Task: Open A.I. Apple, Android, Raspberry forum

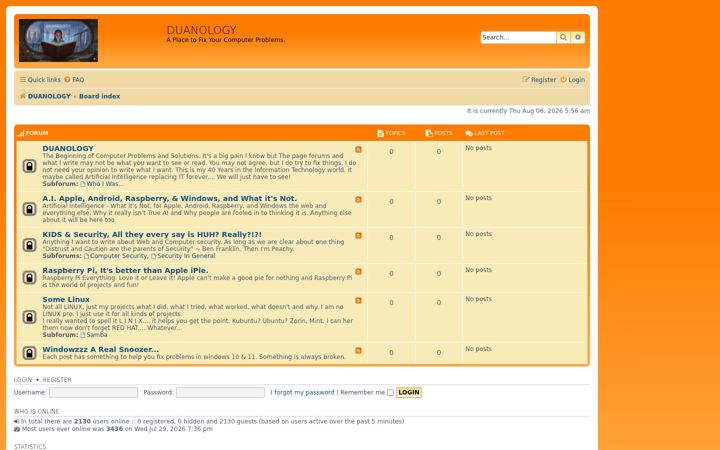Action: pyautogui.click(x=169, y=198)
